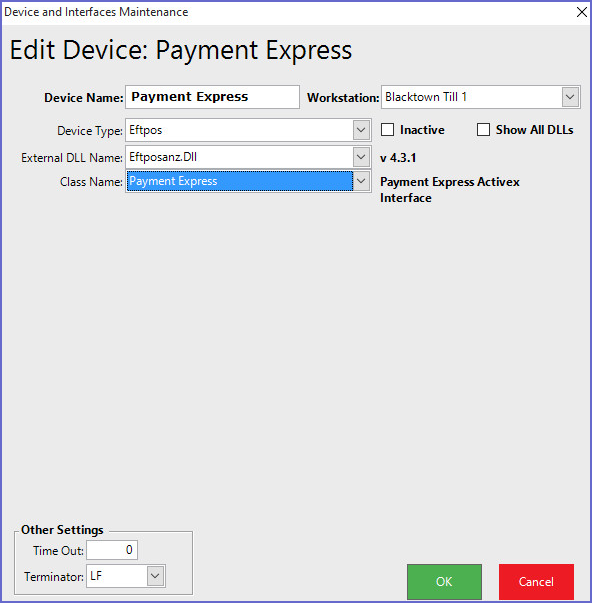Image resolution: width=592 pixels, height=603 pixels.
Task: Click the Eftposanz.Dll combo box text
Action: click(x=163, y=157)
